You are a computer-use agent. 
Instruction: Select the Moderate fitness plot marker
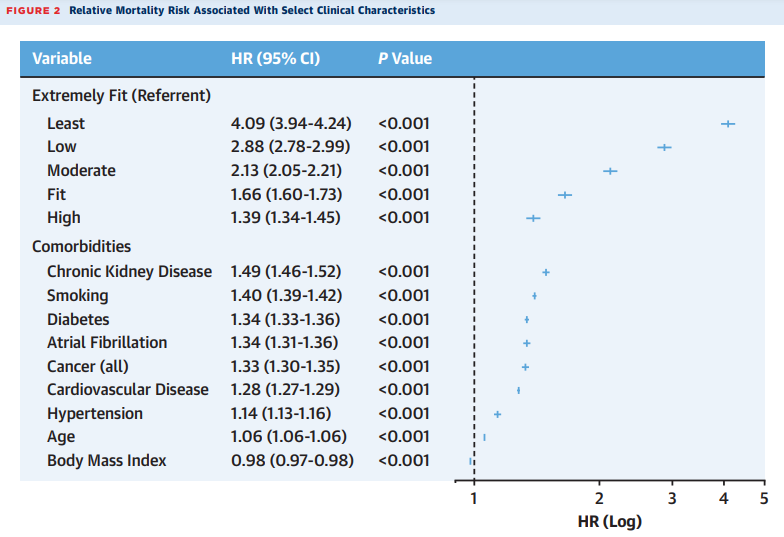tap(610, 171)
